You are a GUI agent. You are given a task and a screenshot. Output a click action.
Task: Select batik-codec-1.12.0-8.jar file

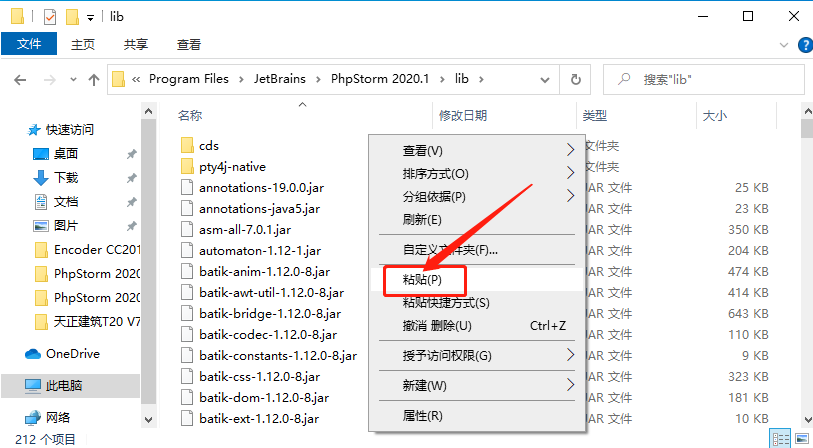268,335
